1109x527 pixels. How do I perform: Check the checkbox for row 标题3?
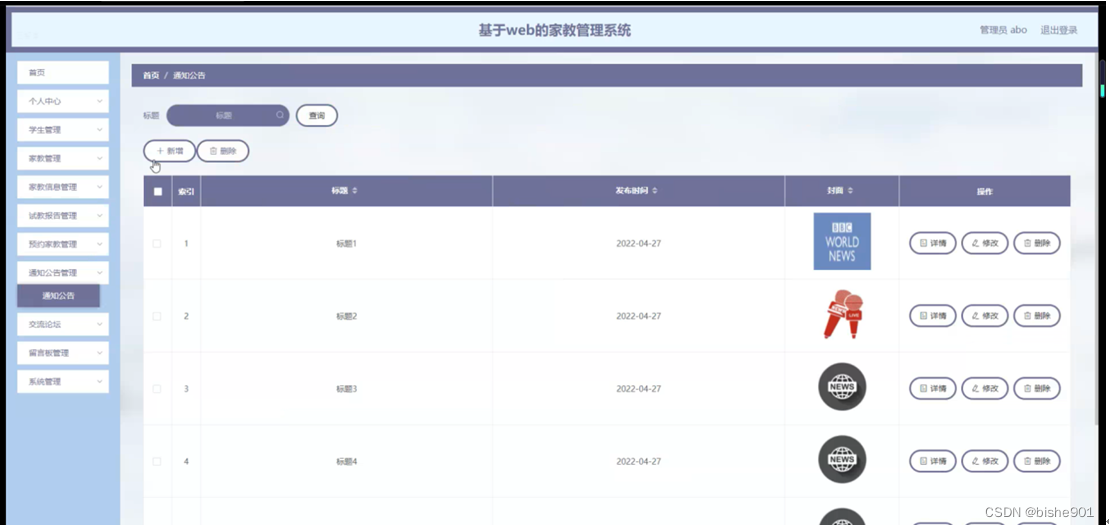coord(157,389)
